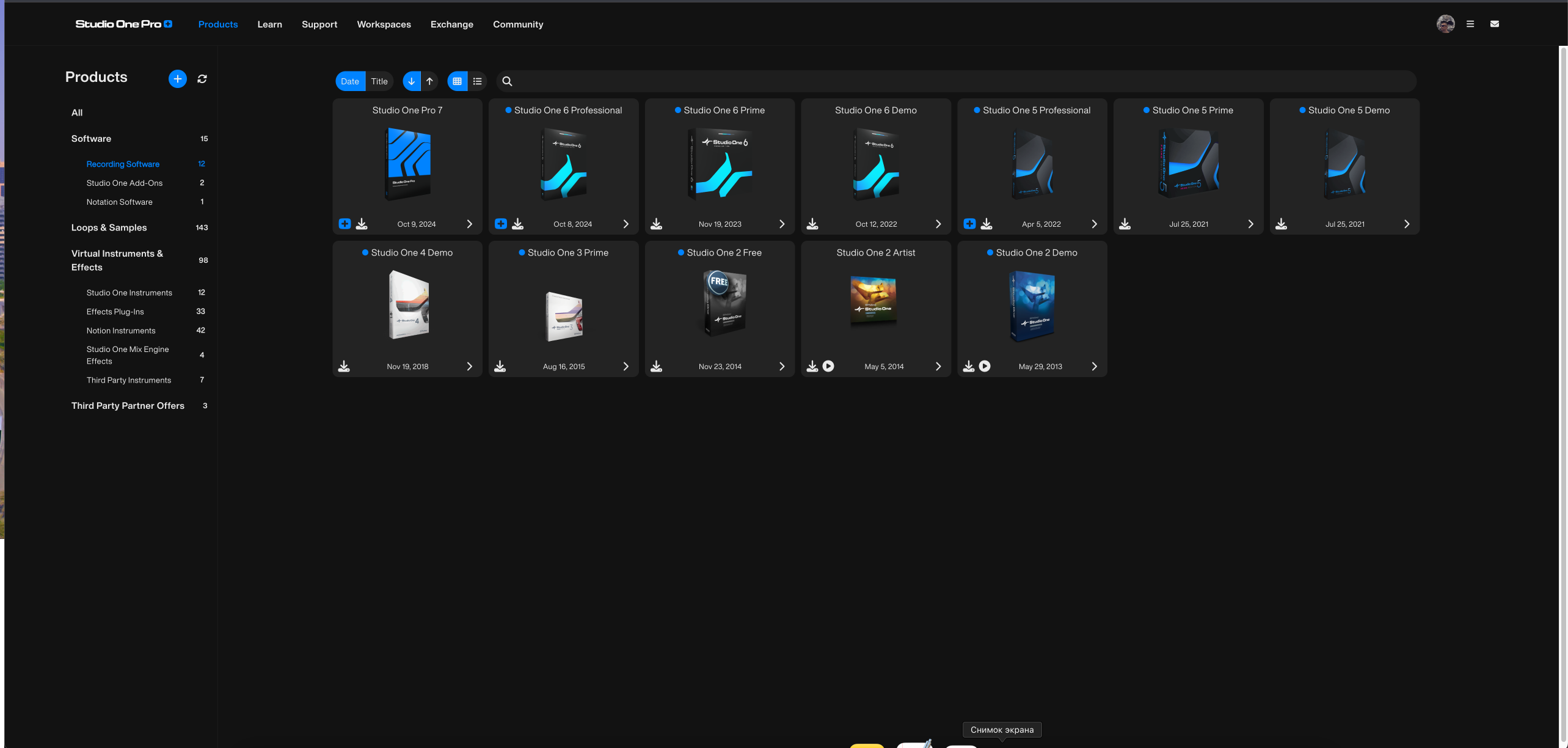Select ascending sort arrow
The image size is (1568, 748).
coord(429,81)
